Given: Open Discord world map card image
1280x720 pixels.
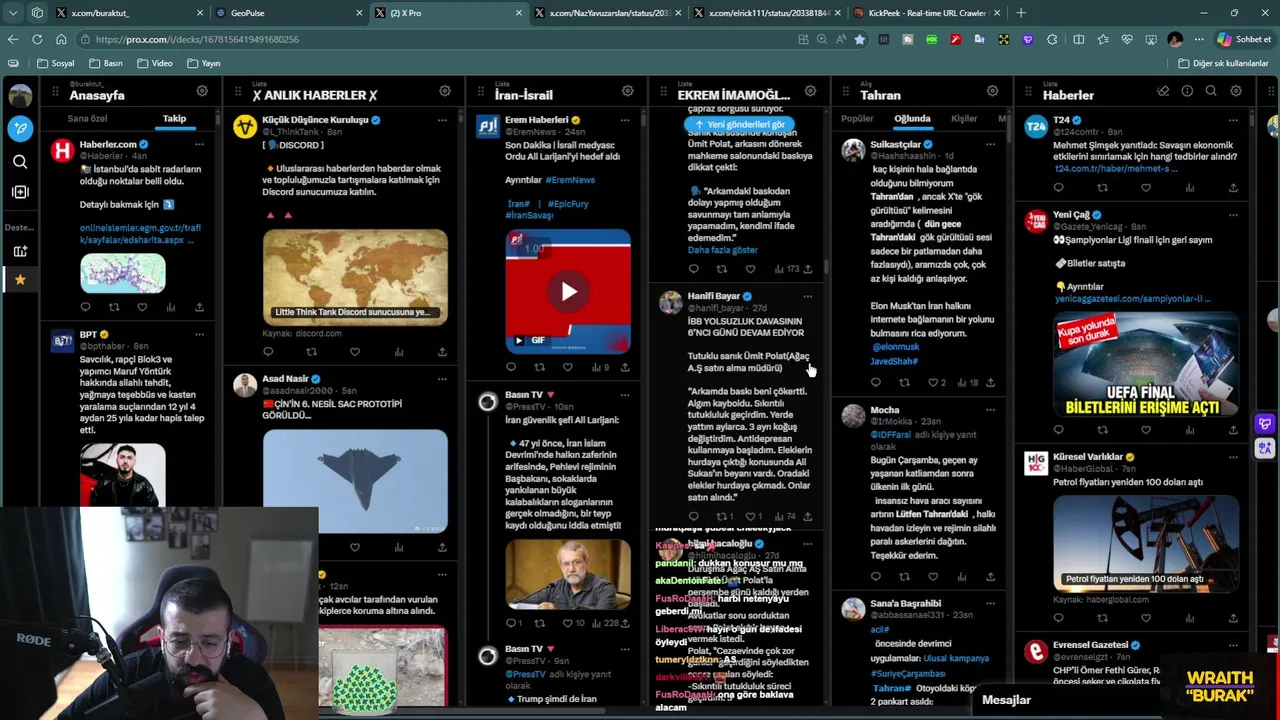Looking at the screenshot, I should (x=355, y=276).
